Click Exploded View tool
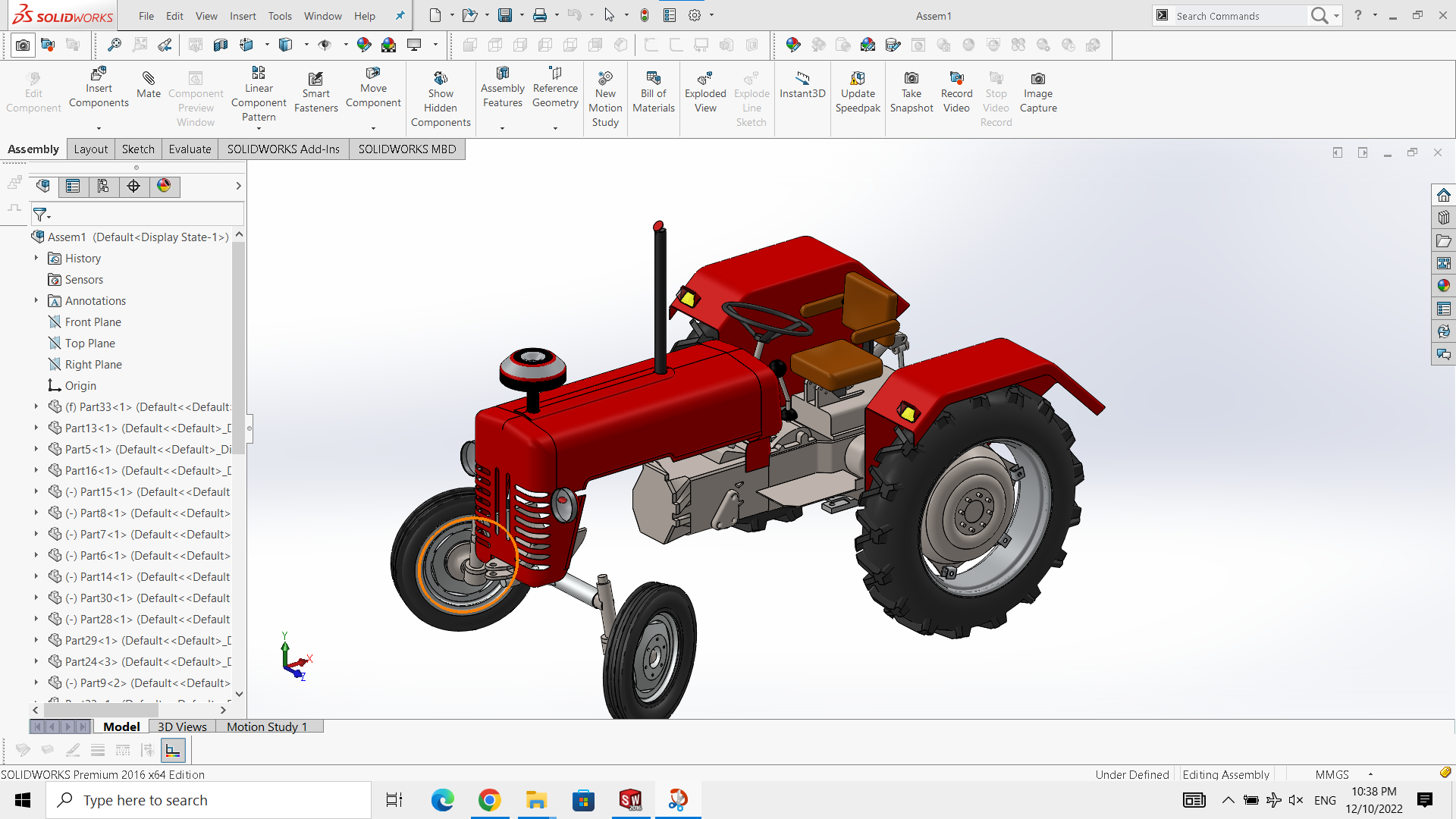Viewport: 1456px width, 819px height. coord(705,92)
